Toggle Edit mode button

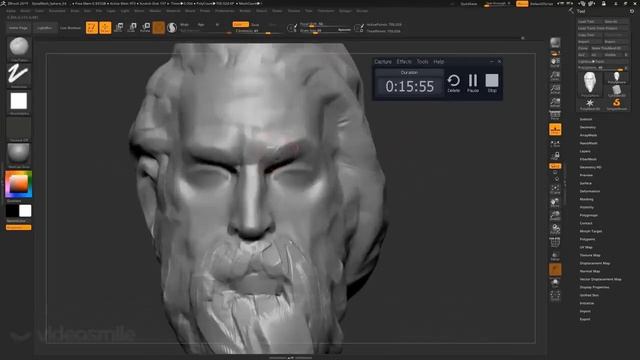tap(92, 28)
